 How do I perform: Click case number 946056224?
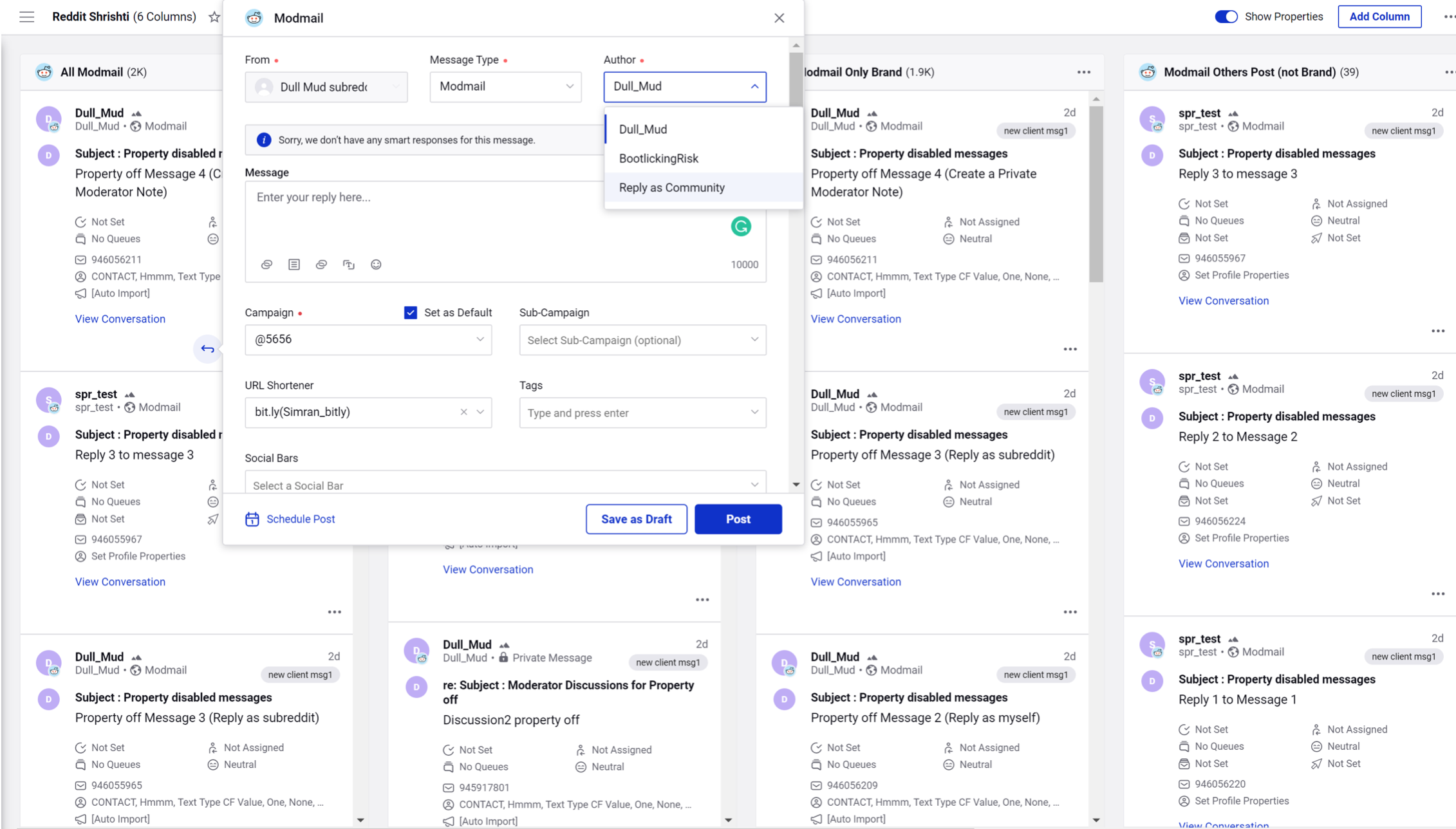point(1220,521)
